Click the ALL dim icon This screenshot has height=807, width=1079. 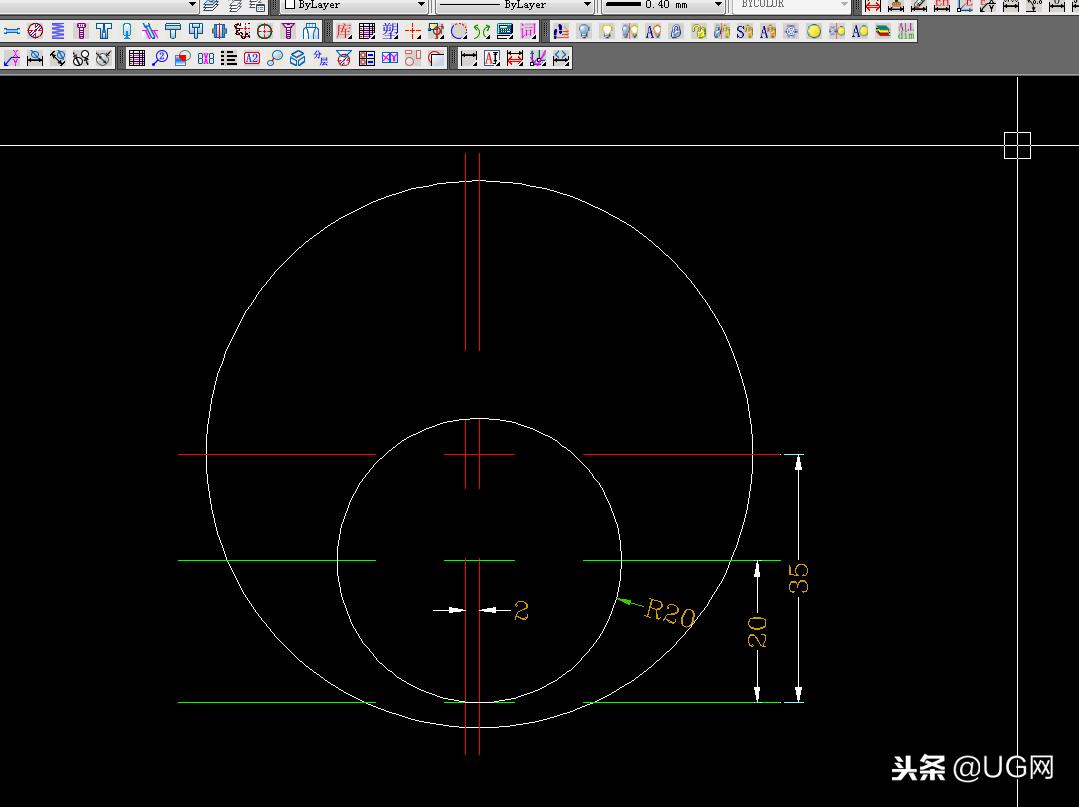pyautogui.click(x=906, y=31)
